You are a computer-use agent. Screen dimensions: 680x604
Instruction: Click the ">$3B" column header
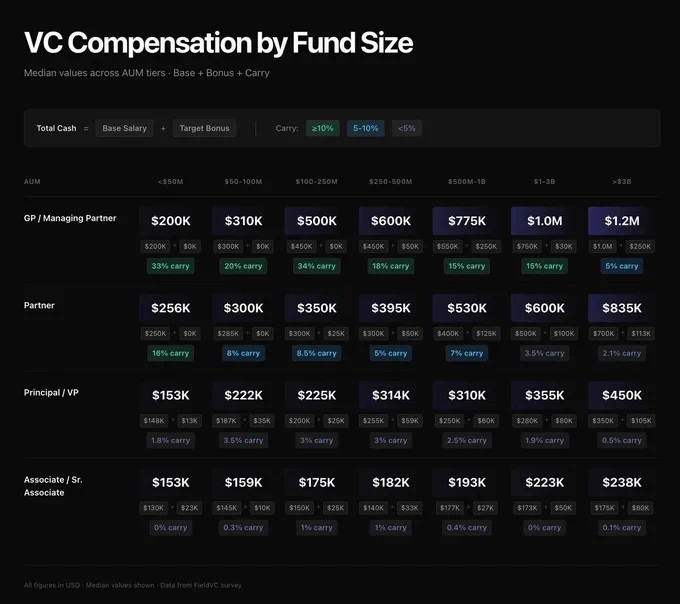[621, 182]
